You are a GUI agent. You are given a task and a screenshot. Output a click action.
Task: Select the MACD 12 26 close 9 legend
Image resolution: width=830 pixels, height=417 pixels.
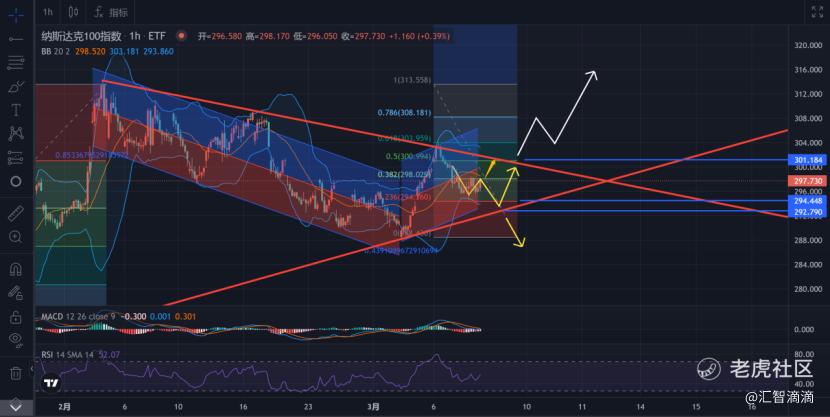78,316
